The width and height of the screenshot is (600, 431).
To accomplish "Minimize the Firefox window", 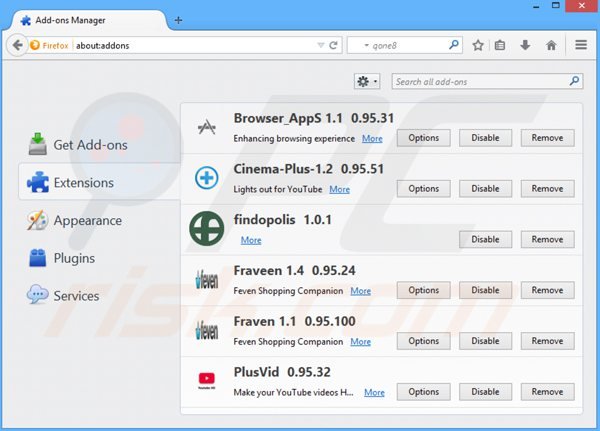I will tap(536, 6).
